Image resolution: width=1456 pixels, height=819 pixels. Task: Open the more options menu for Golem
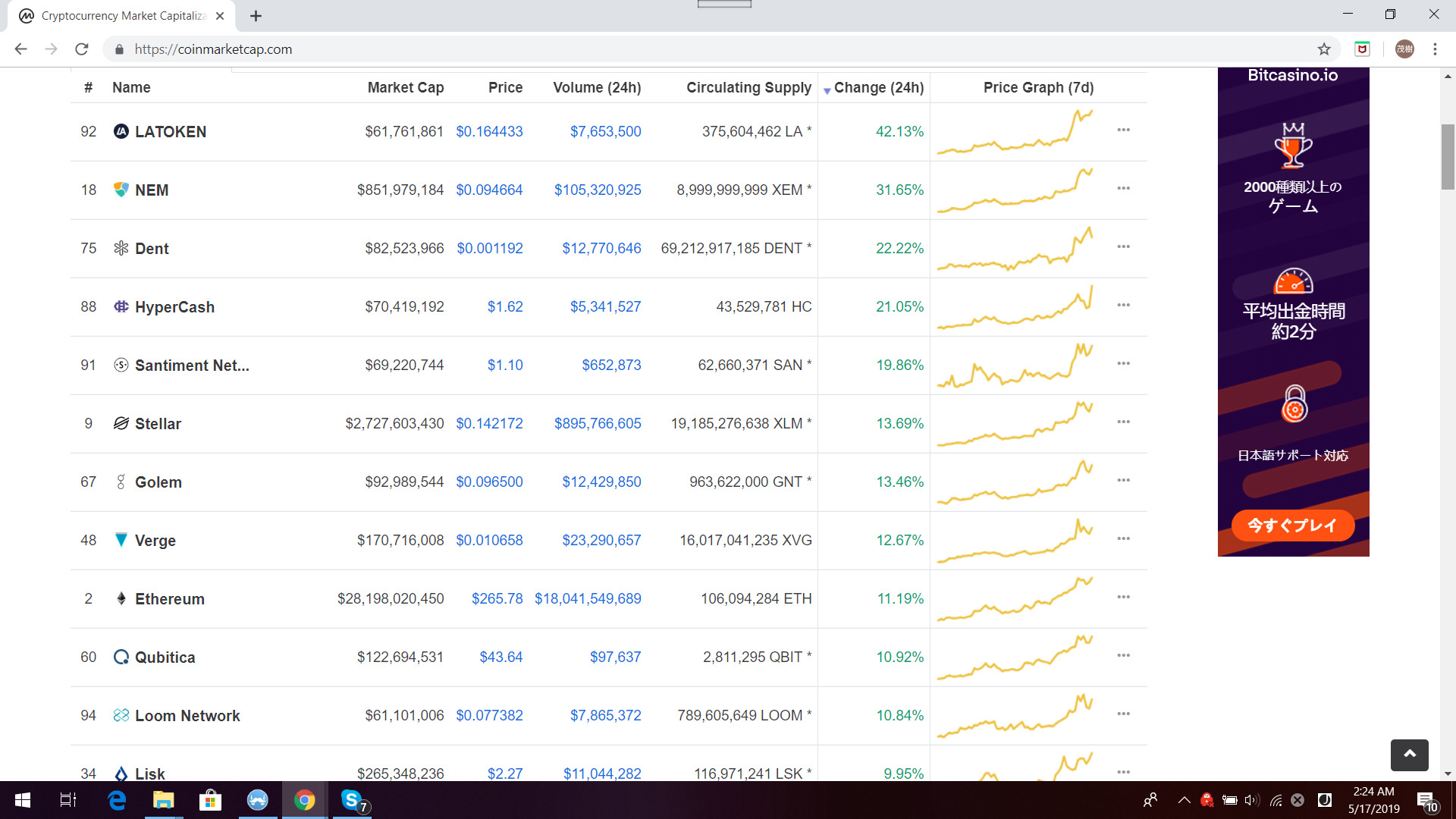pyautogui.click(x=1123, y=481)
